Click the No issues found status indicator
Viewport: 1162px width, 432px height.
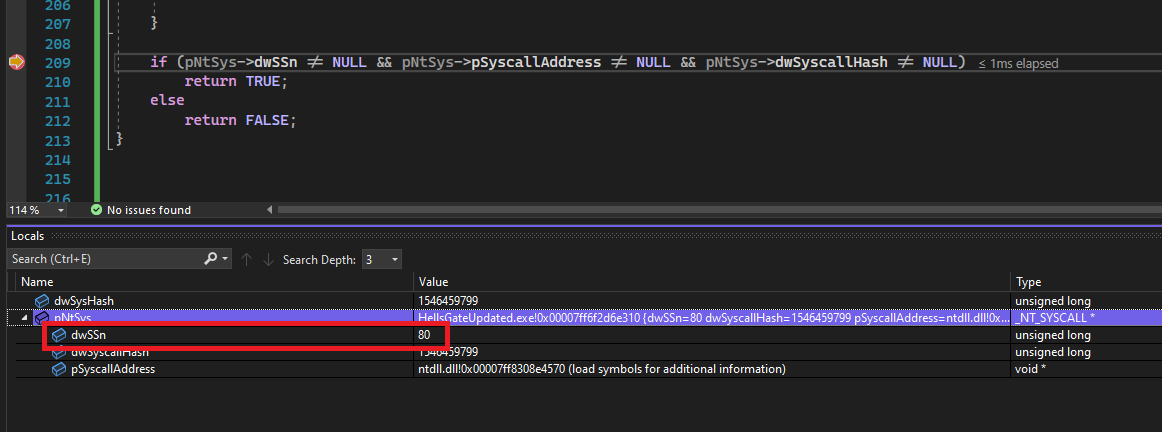(x=141, y=210)
